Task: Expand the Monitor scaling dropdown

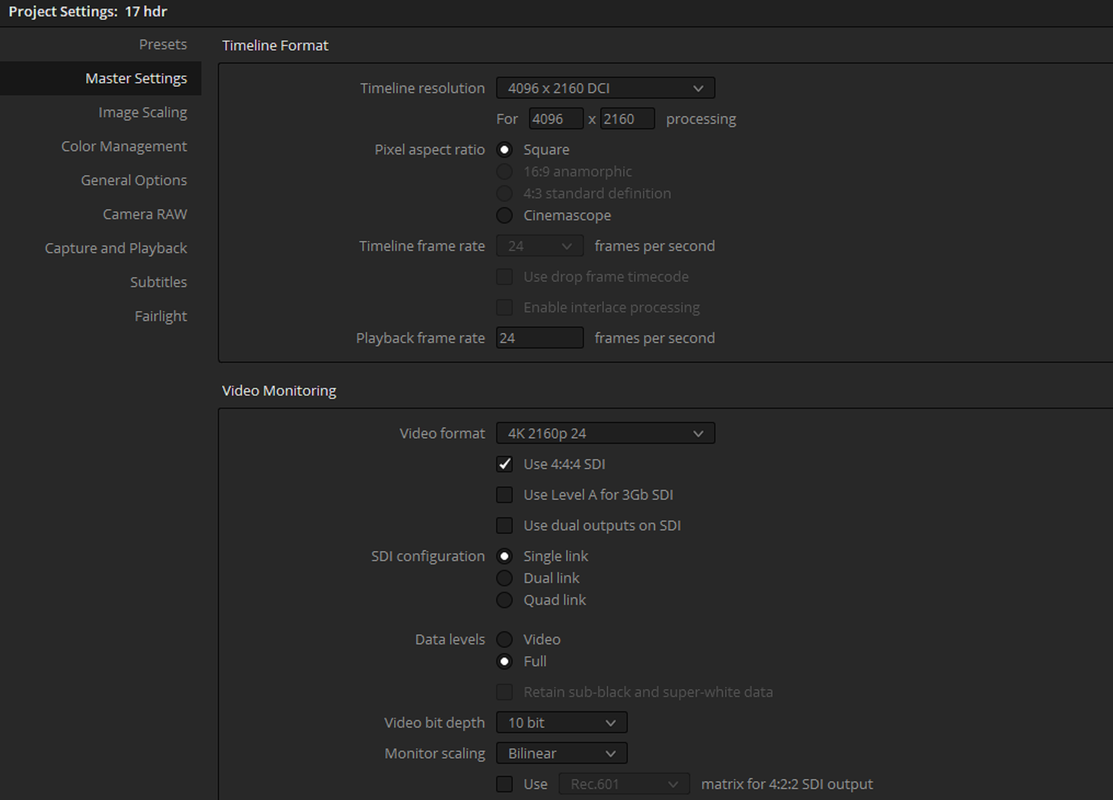Action: tap(561, 753)
